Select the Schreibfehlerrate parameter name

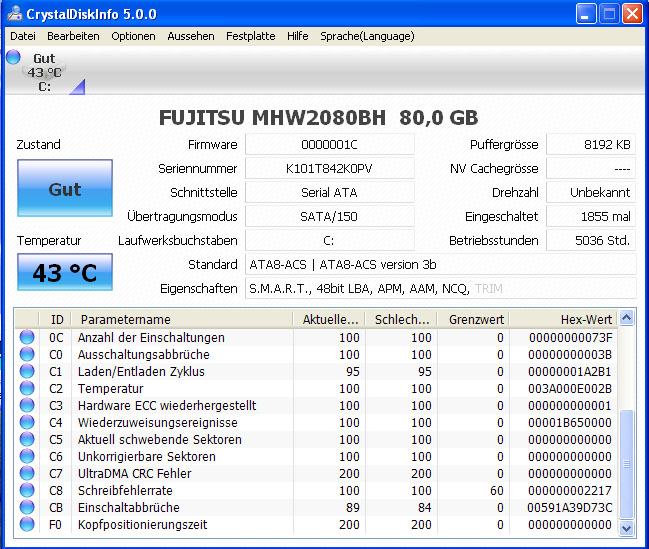tap(125, 490)
